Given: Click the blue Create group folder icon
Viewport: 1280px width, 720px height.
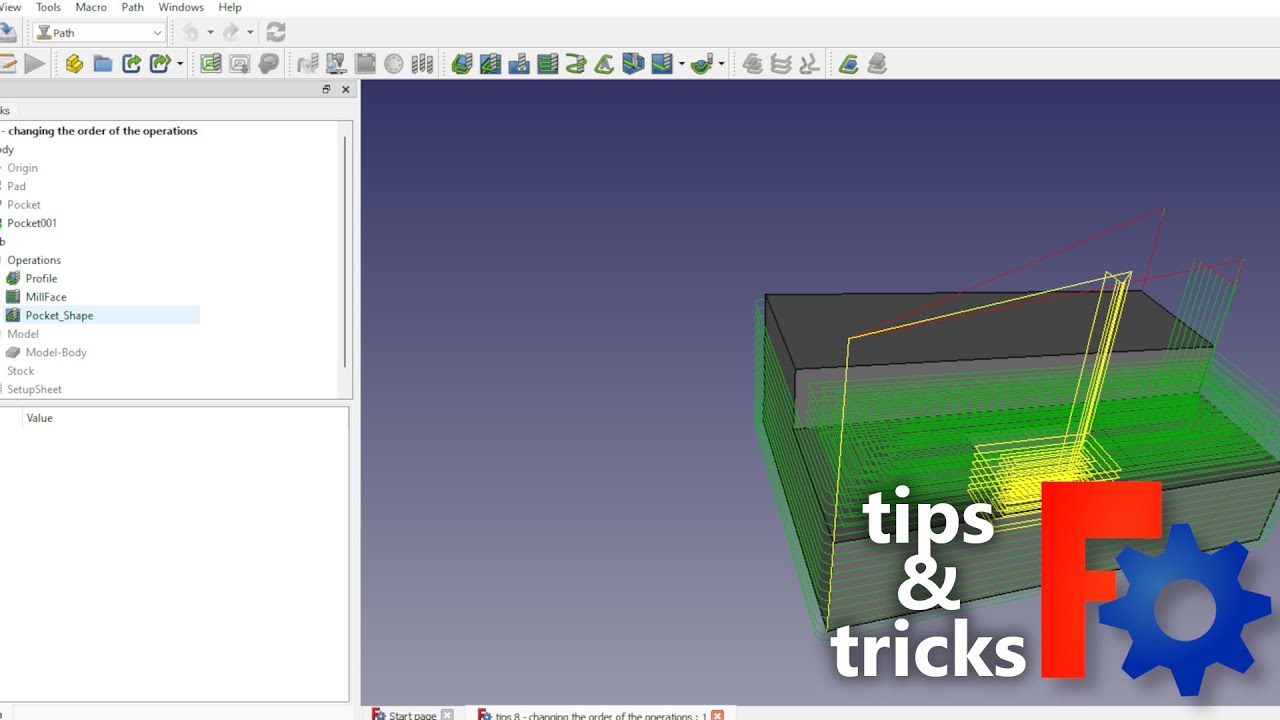Looking at the screenshot, I should coord(103,64).
